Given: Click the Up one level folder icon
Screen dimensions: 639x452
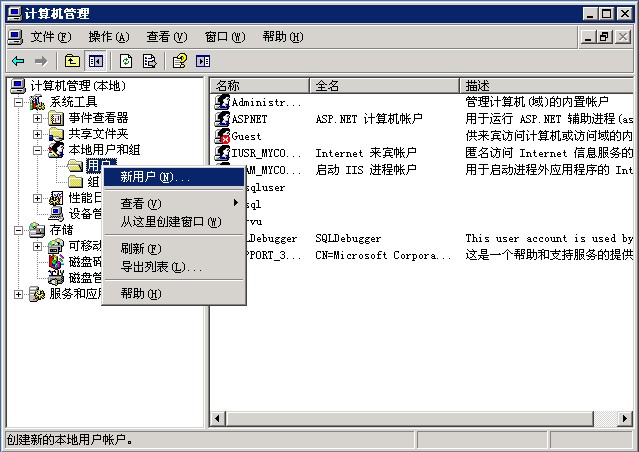Looking at the screenshot, I should [x=72, y=61].
